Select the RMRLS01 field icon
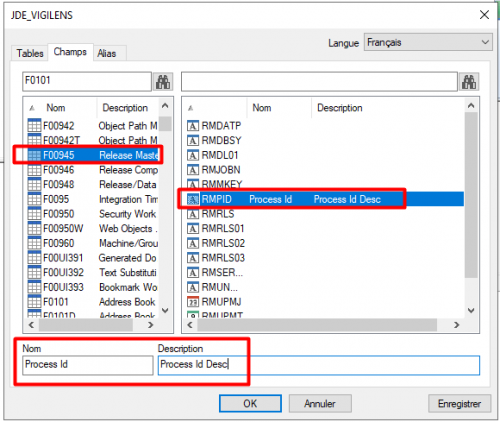 (x=193, y=228)
